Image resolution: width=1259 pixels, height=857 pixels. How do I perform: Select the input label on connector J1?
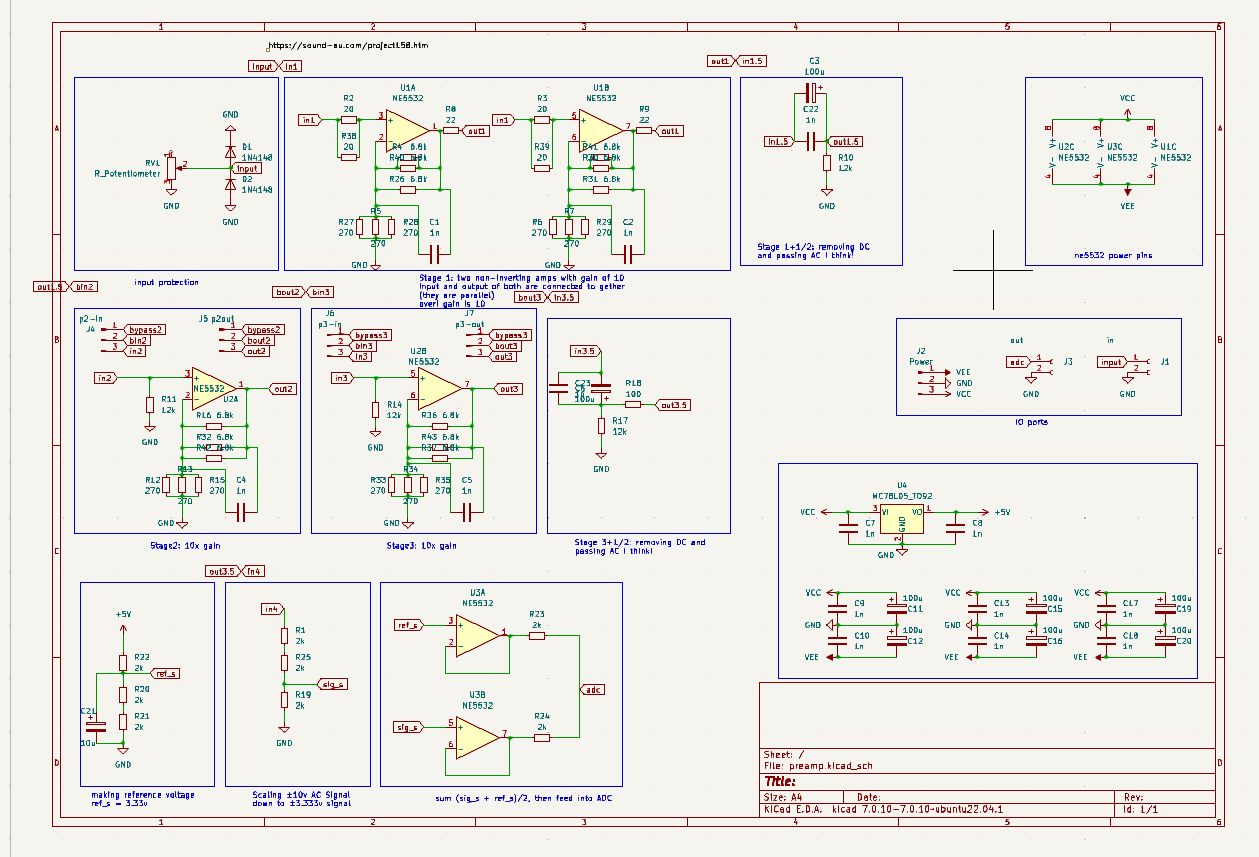click(1112, 362)
